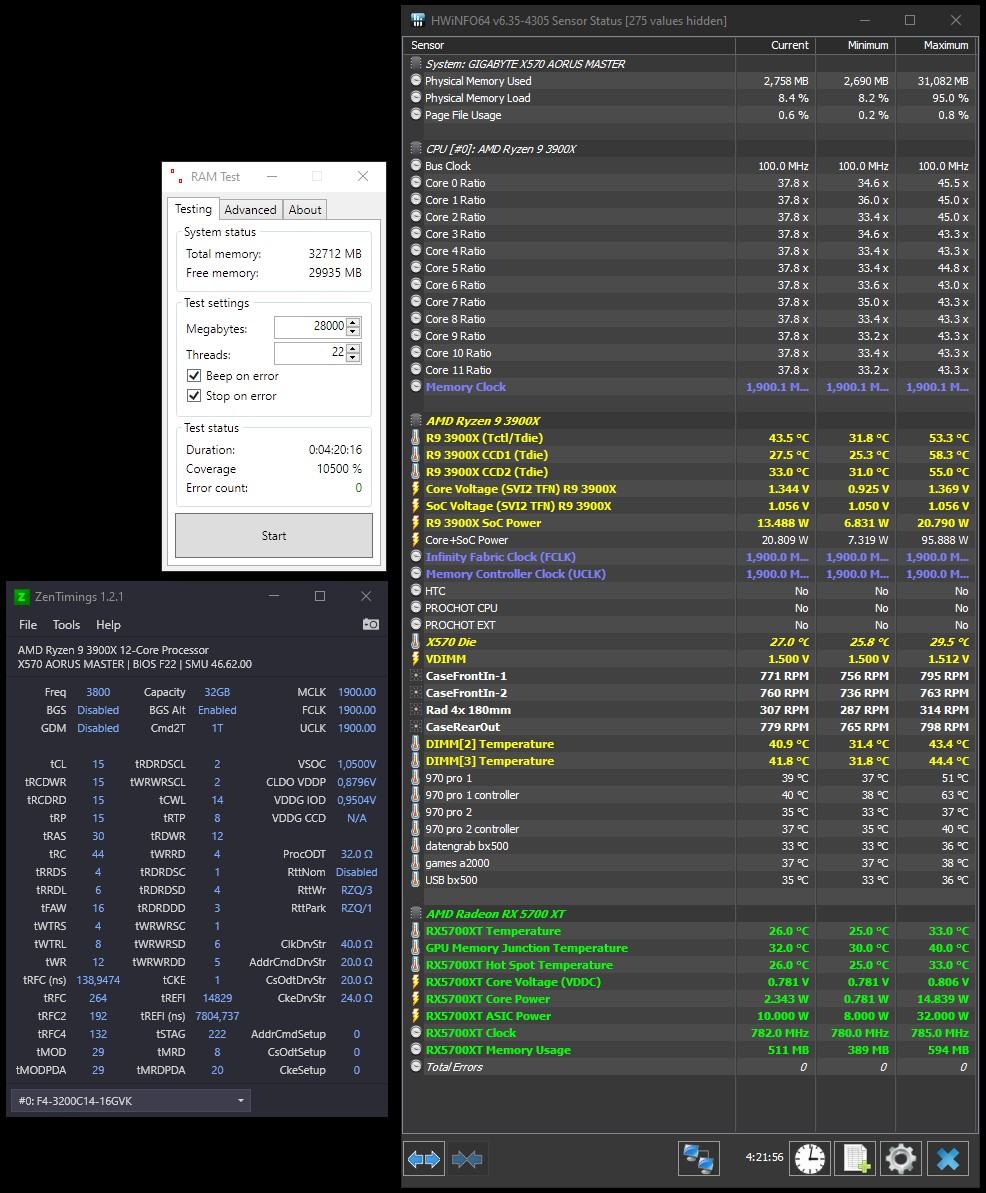The width and height of the screenshot is (986, 1193).
Task: Click the fan icon beside Rad 4x 180mm
Action: tap(415, 710)
